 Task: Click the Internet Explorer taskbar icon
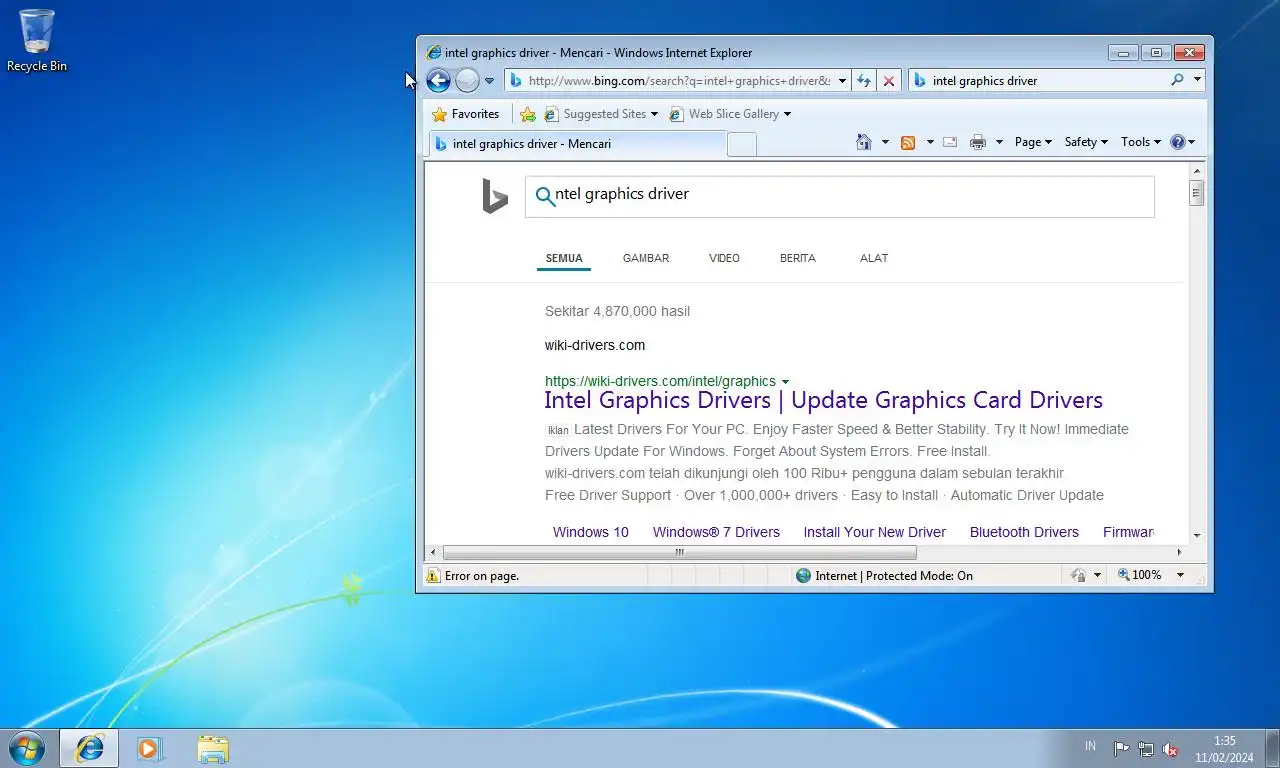click(x=90, y=748)
